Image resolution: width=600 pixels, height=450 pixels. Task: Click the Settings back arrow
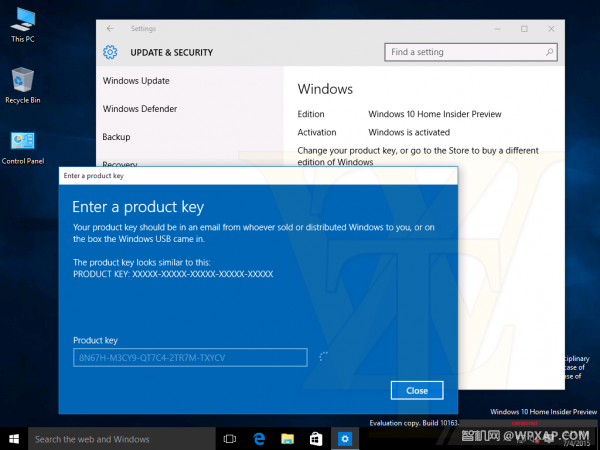tap(110, 29)
